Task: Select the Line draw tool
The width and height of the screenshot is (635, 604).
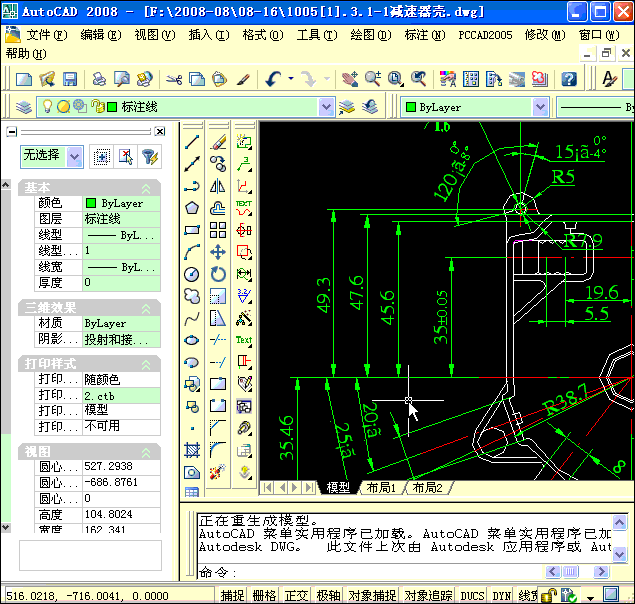Action: [x=192, y=142]
